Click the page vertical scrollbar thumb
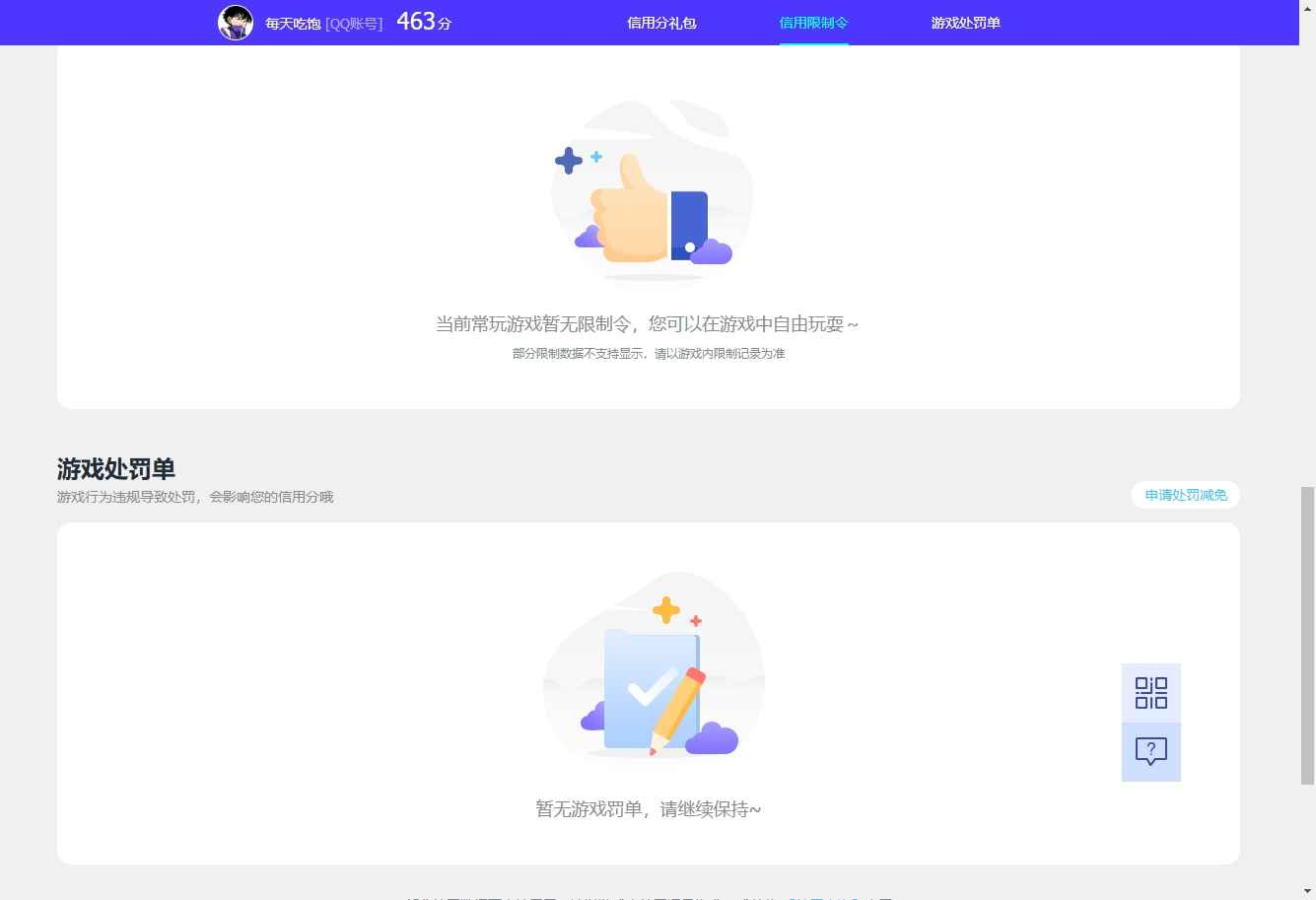 (1308, 634)
